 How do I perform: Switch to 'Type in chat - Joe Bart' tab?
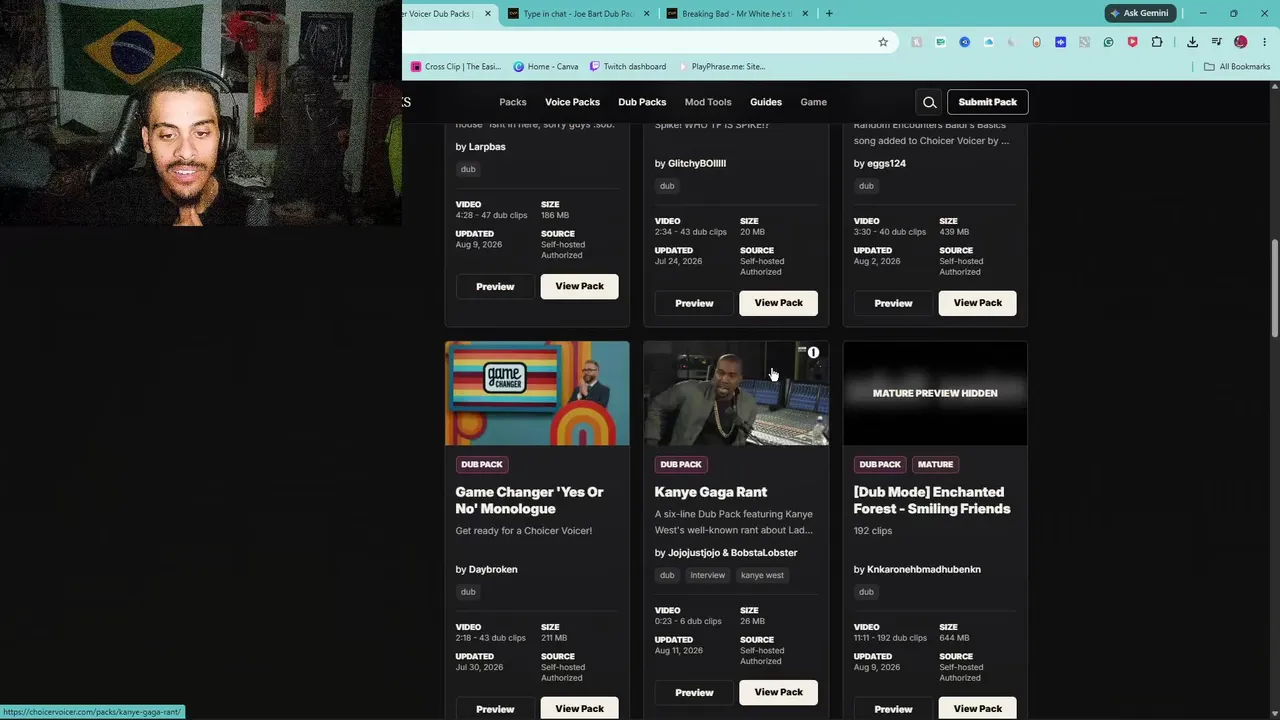pyautogui.click(x=578, y=14)
